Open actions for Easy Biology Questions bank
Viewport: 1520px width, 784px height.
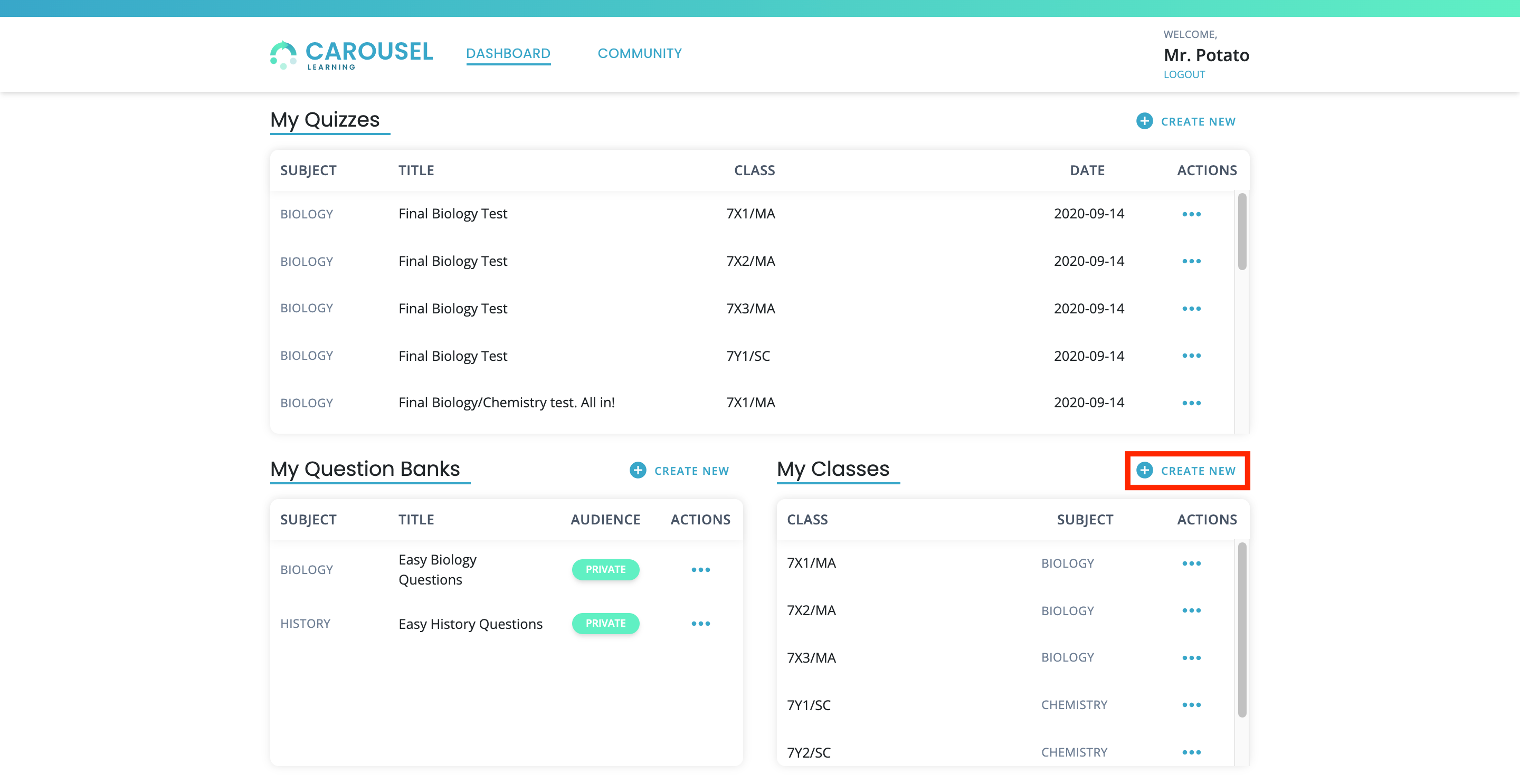(x=700, y=570)
